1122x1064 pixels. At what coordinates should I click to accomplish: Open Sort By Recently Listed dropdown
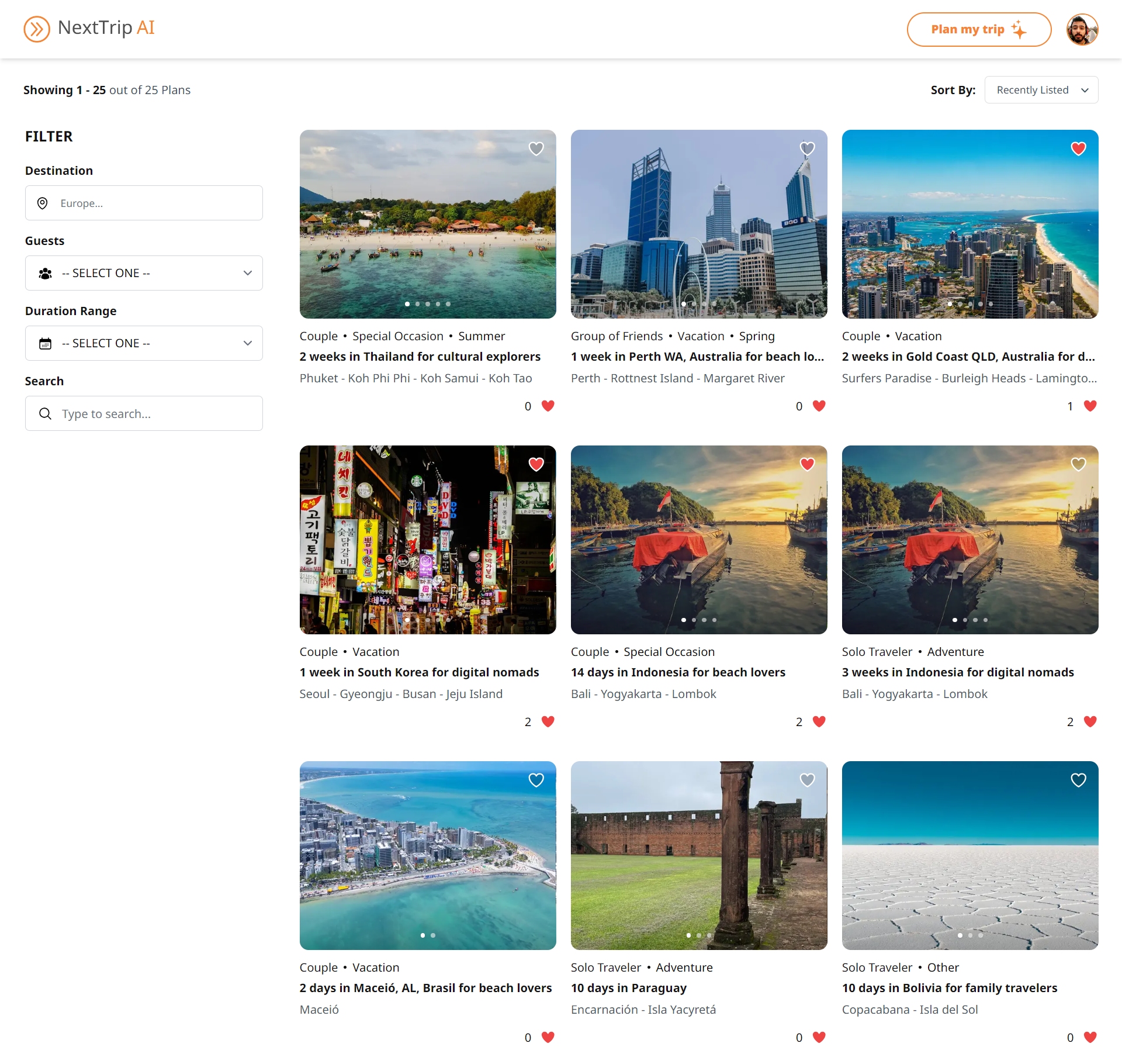1041,90
